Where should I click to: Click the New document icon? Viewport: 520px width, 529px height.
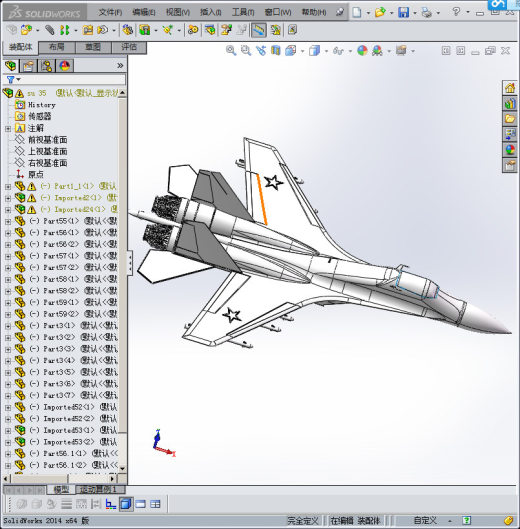[357, 12]
